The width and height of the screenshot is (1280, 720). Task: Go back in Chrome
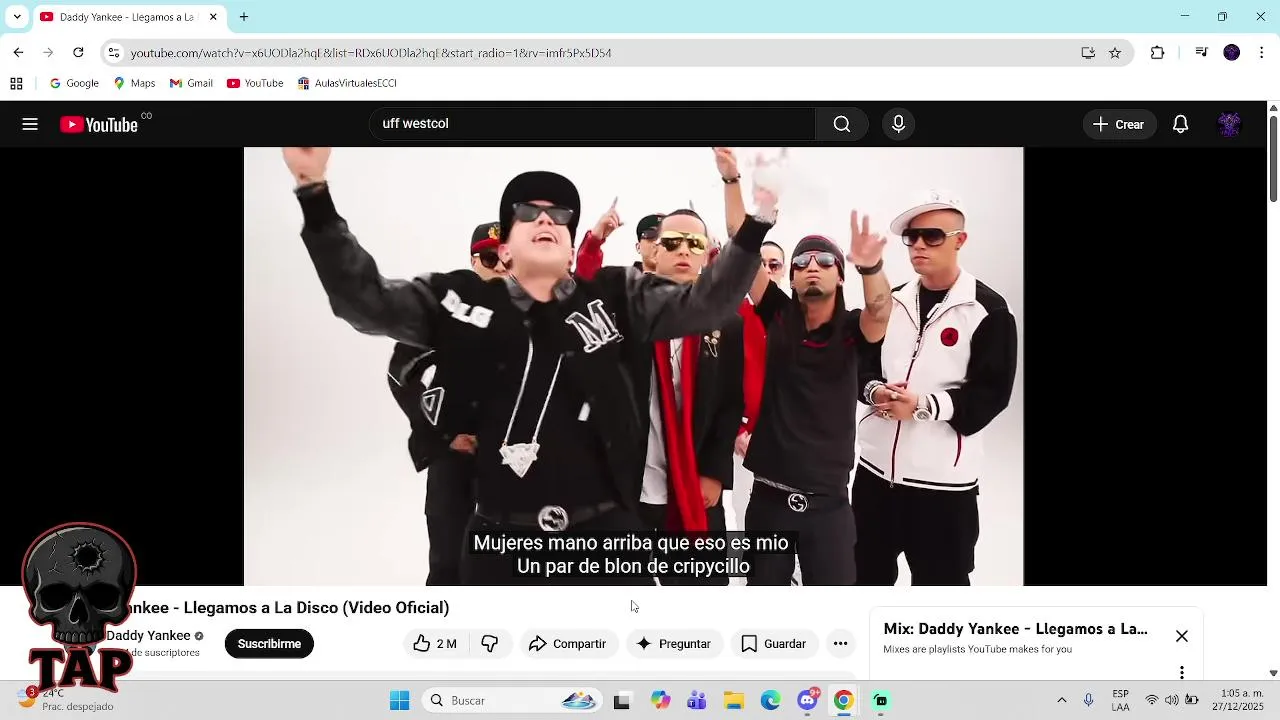point(18,52)
